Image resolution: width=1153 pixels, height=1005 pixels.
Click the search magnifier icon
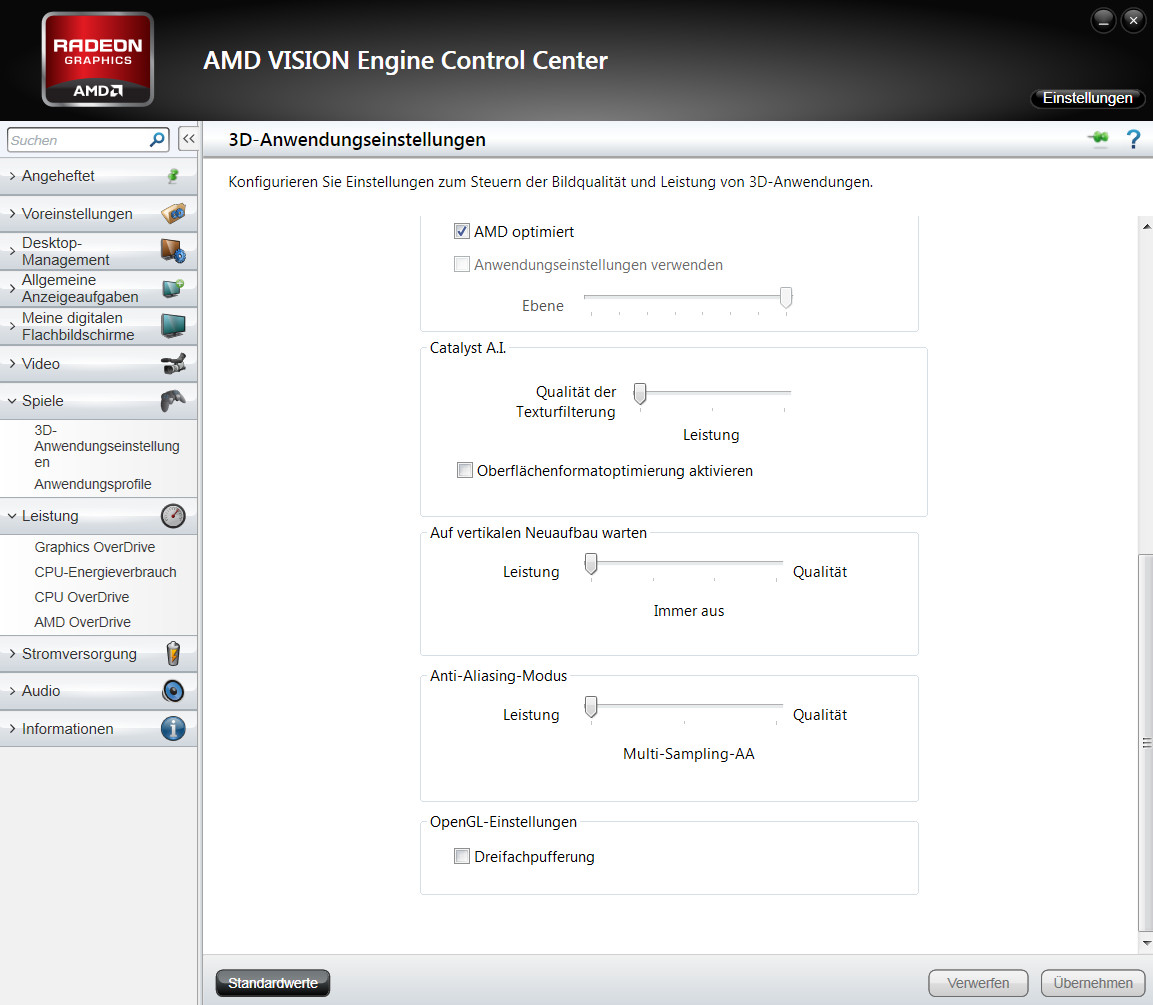coord(157,140)
